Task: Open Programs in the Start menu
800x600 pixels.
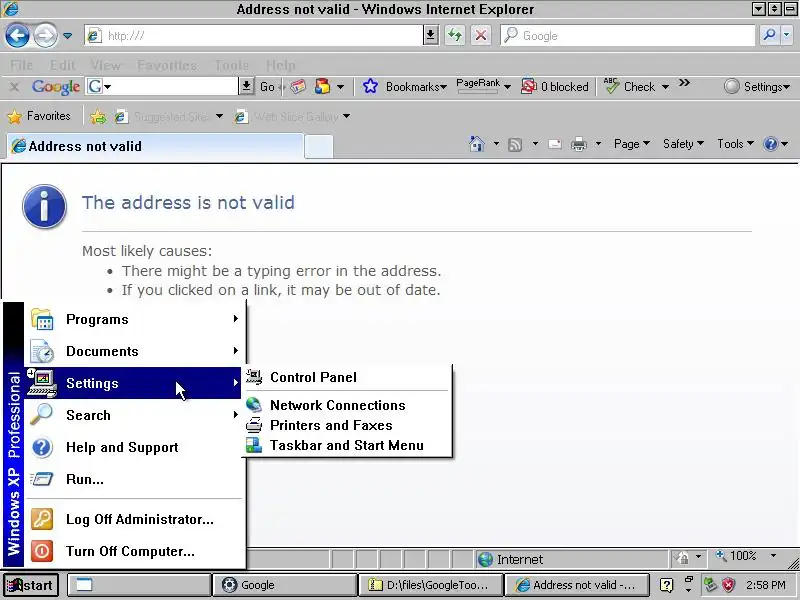Action: (x=133, y=319)
